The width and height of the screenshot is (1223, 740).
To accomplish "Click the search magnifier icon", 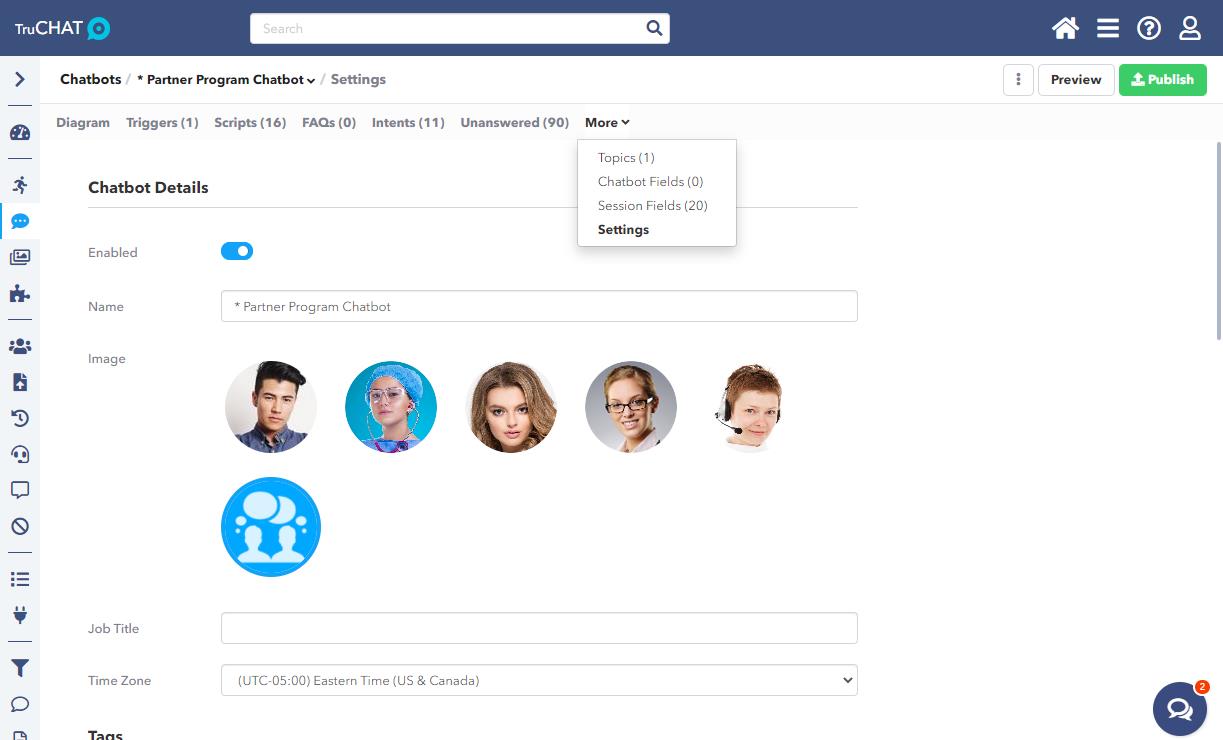I will [654, 28].
